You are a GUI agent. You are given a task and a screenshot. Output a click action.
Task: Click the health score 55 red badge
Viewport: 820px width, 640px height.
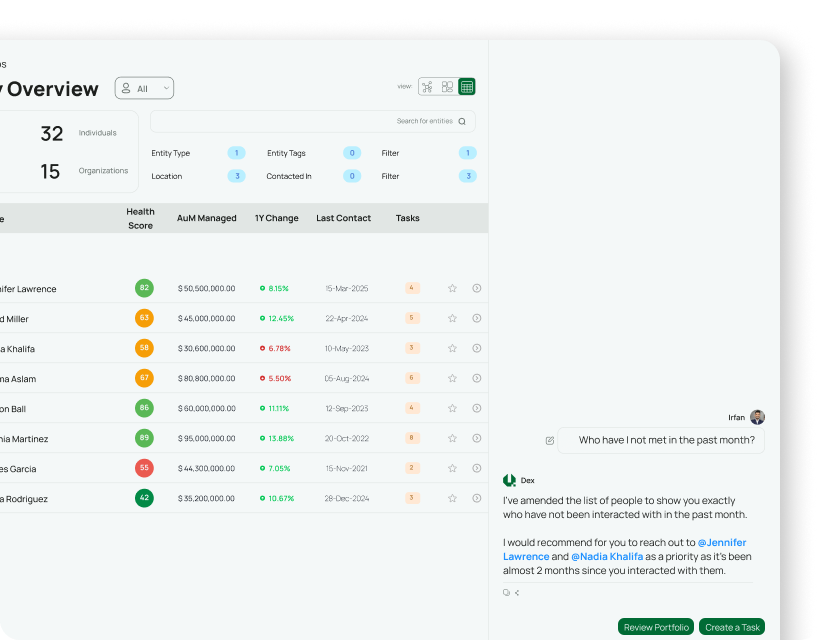144,468
